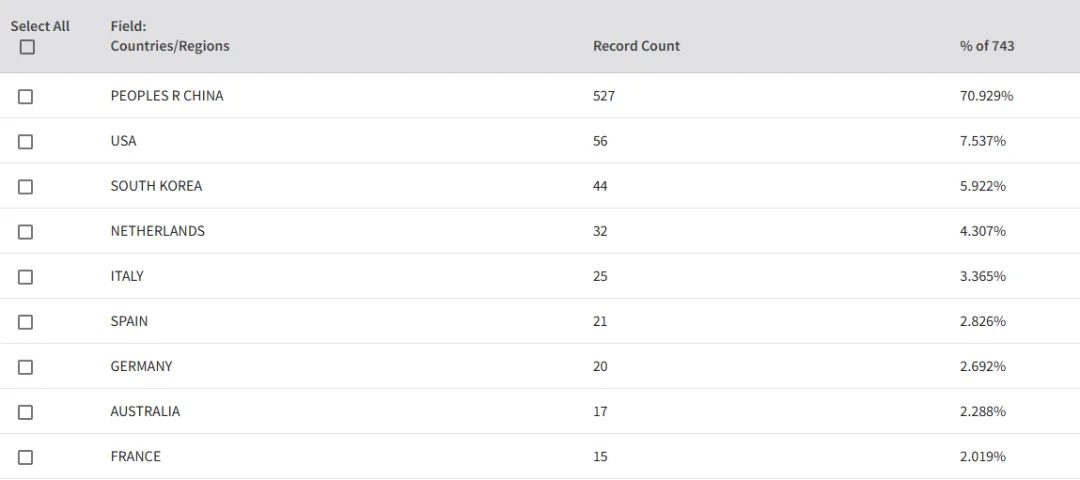Click the SOUTH KOREA country label
This screenshot has height=480, width=1080.
pos(156,186)
